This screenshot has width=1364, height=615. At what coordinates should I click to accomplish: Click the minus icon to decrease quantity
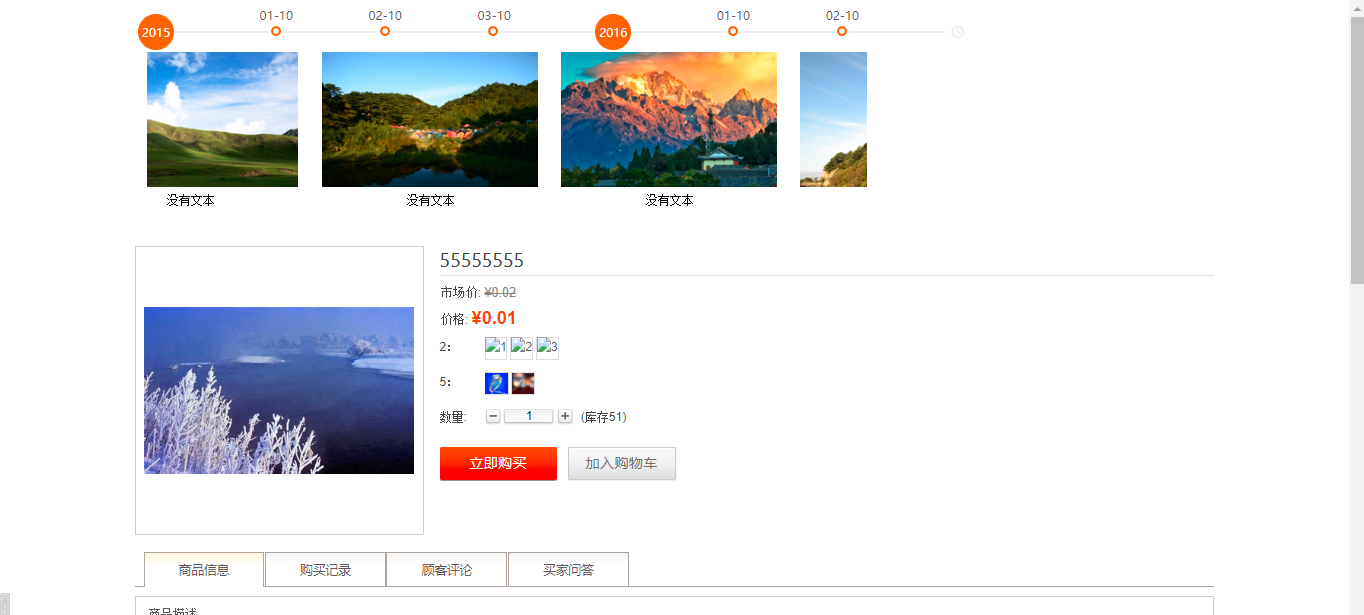pos(493,416)
